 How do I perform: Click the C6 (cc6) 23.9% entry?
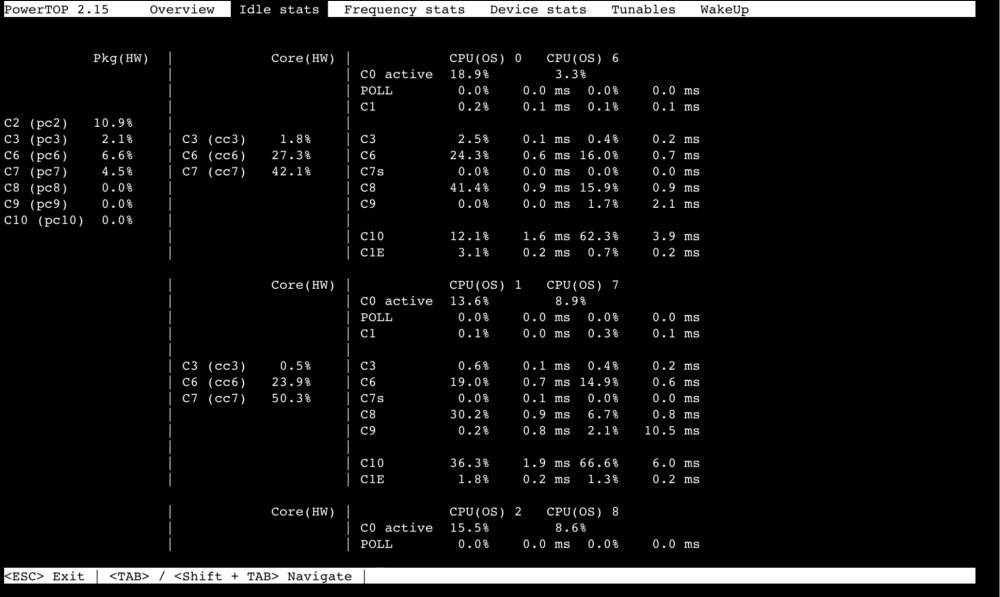point(246,382)
